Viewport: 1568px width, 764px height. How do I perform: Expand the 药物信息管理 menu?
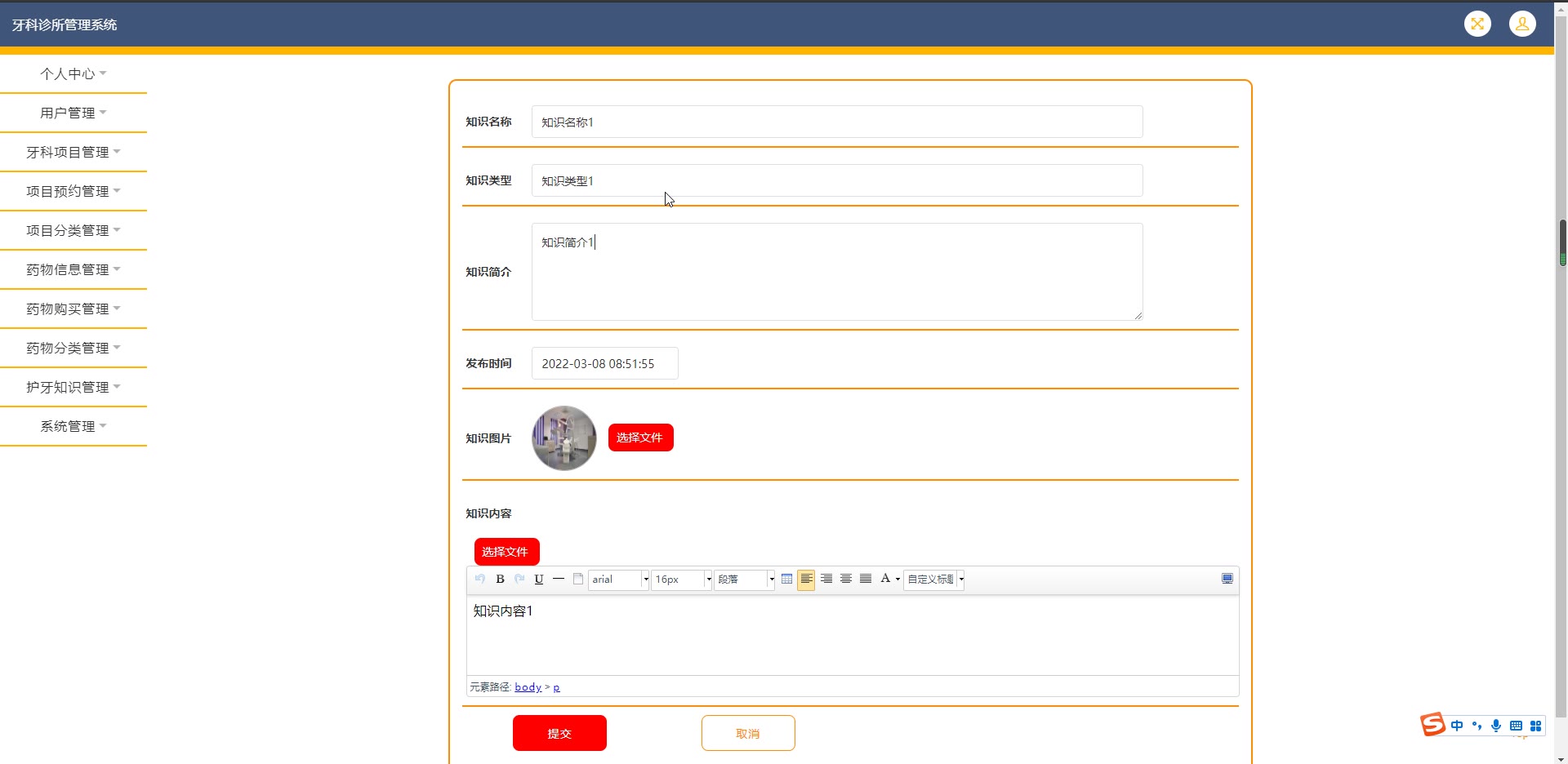(73, 269)
